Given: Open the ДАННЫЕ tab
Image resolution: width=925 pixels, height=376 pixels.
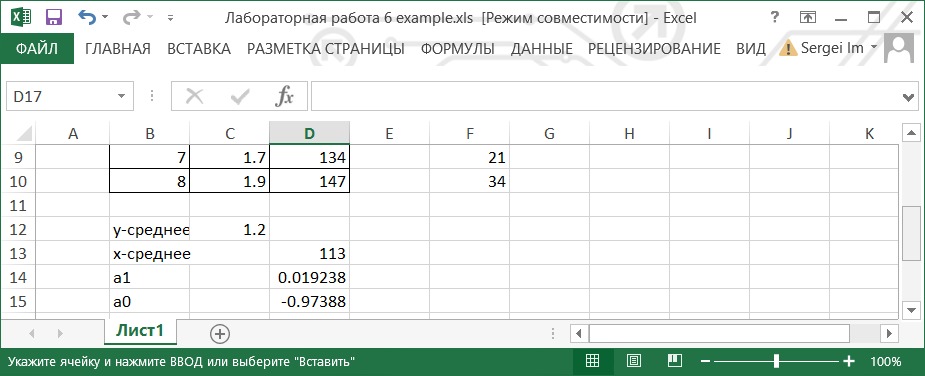Looking at the screenshot, I should pos(542,48).
